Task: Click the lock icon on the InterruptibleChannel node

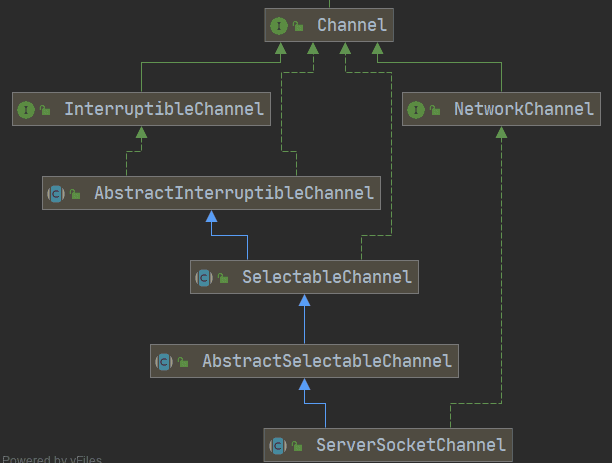Action: 45,110
